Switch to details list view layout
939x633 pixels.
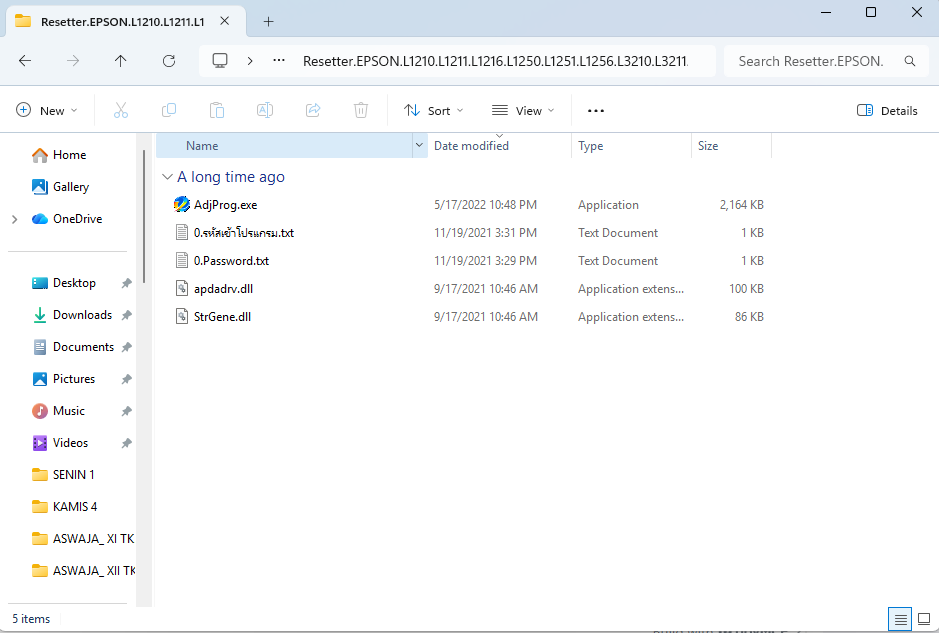tap(900, 619)
